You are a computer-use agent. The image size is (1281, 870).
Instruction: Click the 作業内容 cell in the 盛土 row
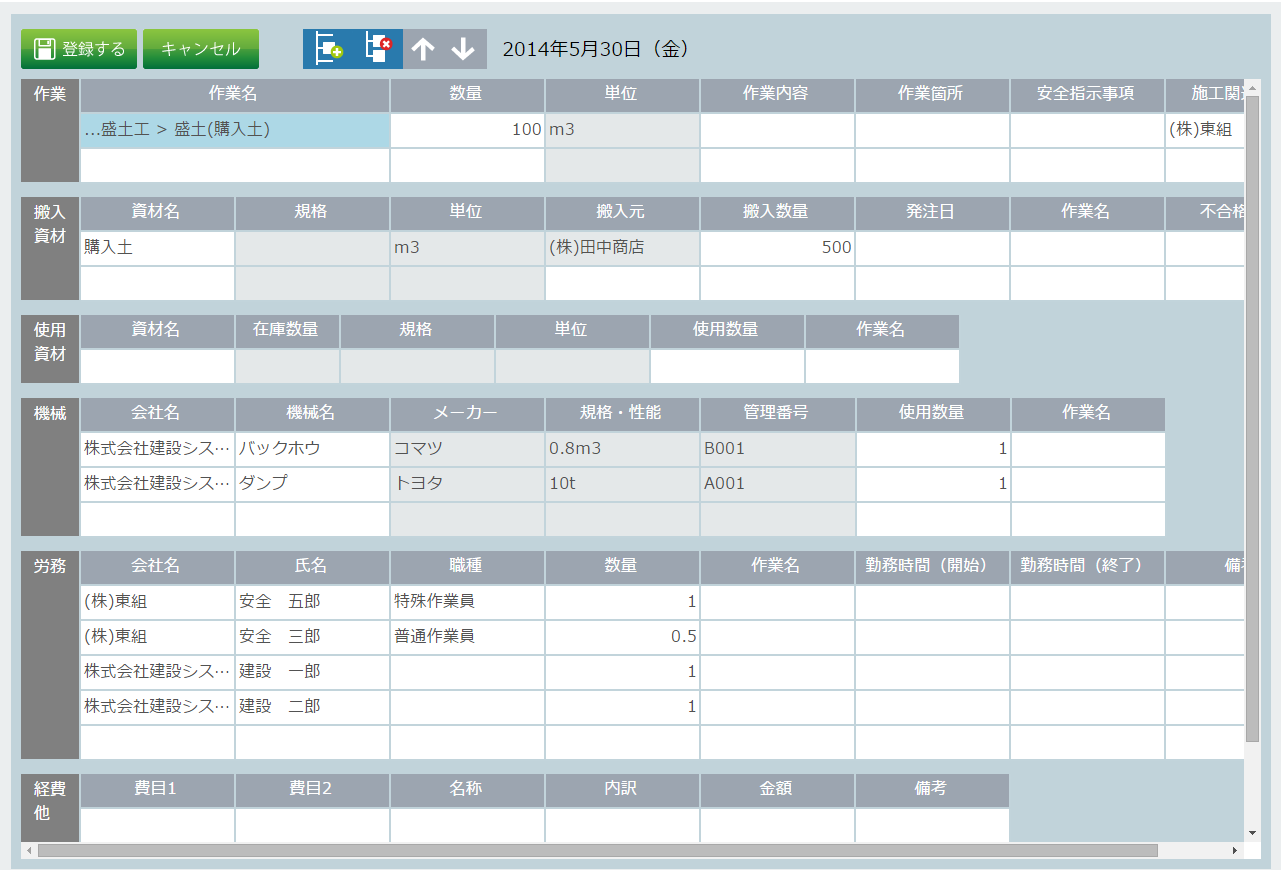pos(777,130)
